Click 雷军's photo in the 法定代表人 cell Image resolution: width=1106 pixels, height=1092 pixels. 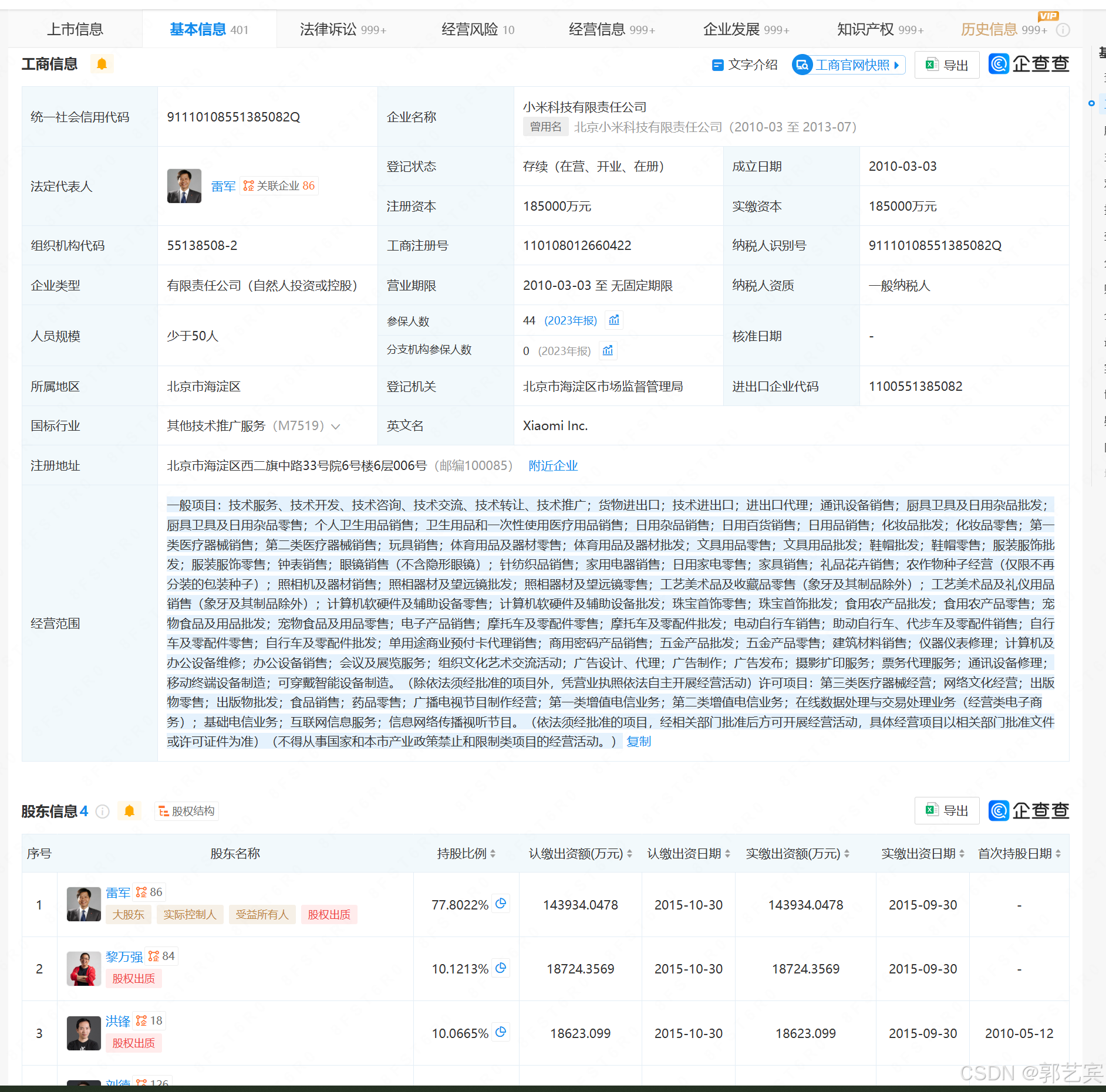point(184,186)
